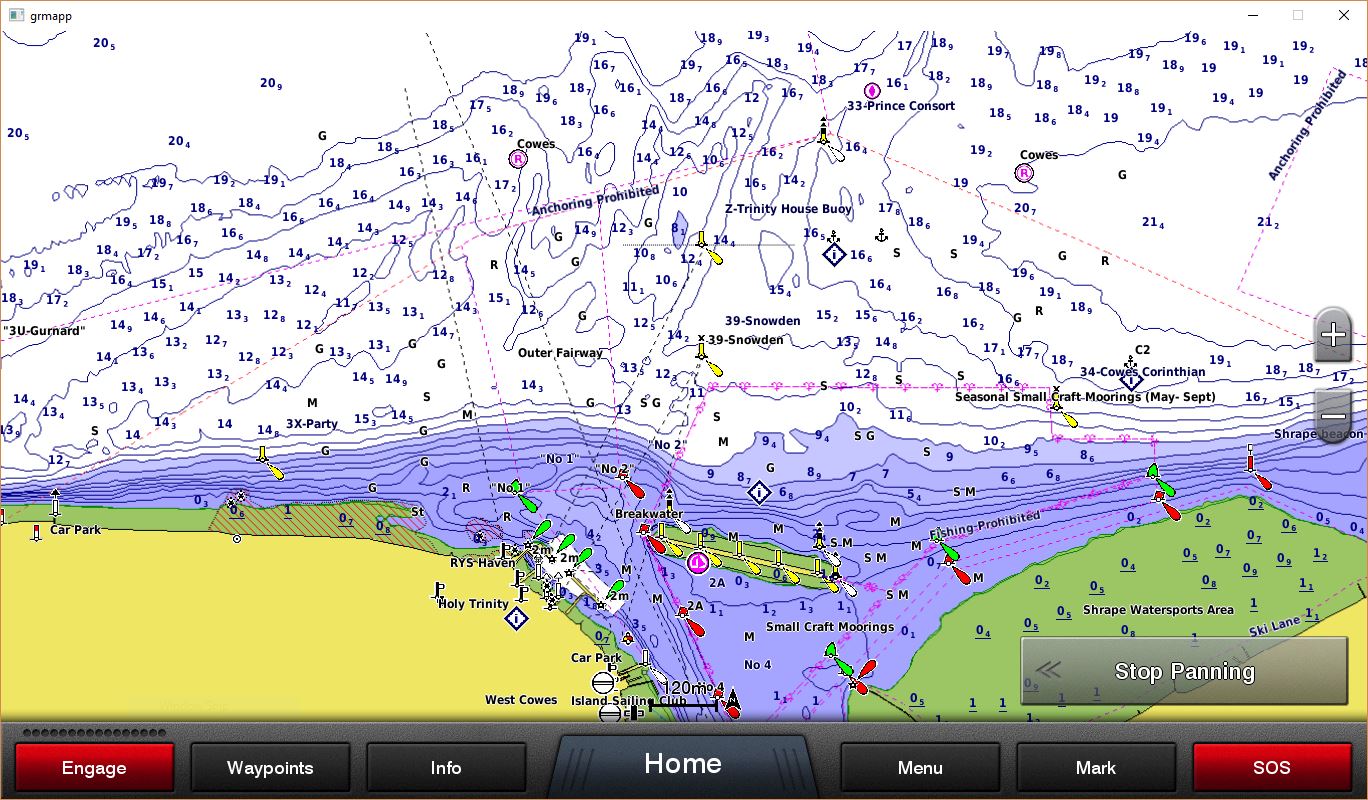Click the information diamond near the Breakwater
The height and width of the screenshot is (800, 1368).
[x=760, y=492]
